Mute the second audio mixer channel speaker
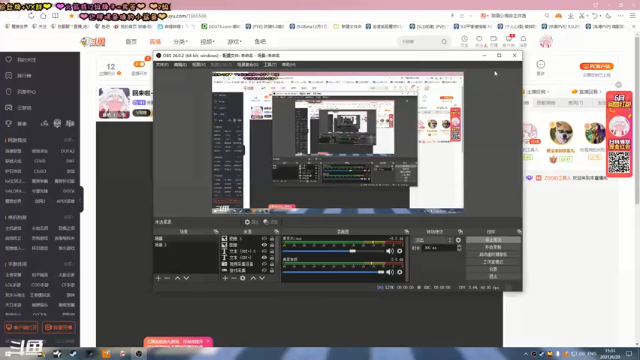640x360 pixels. [390, 272]
